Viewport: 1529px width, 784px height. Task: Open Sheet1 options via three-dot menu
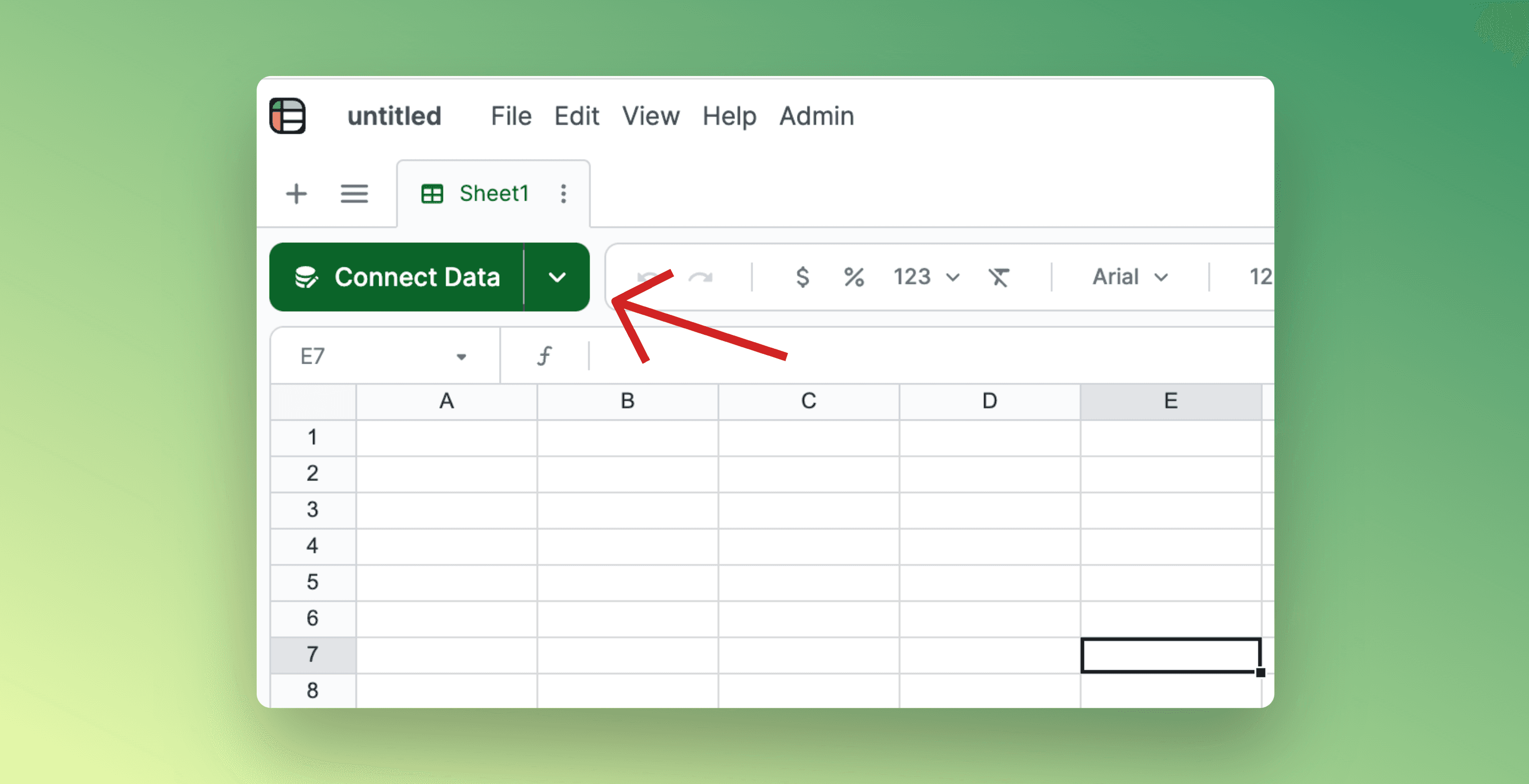pyautogui.click(x=563, y=193)
